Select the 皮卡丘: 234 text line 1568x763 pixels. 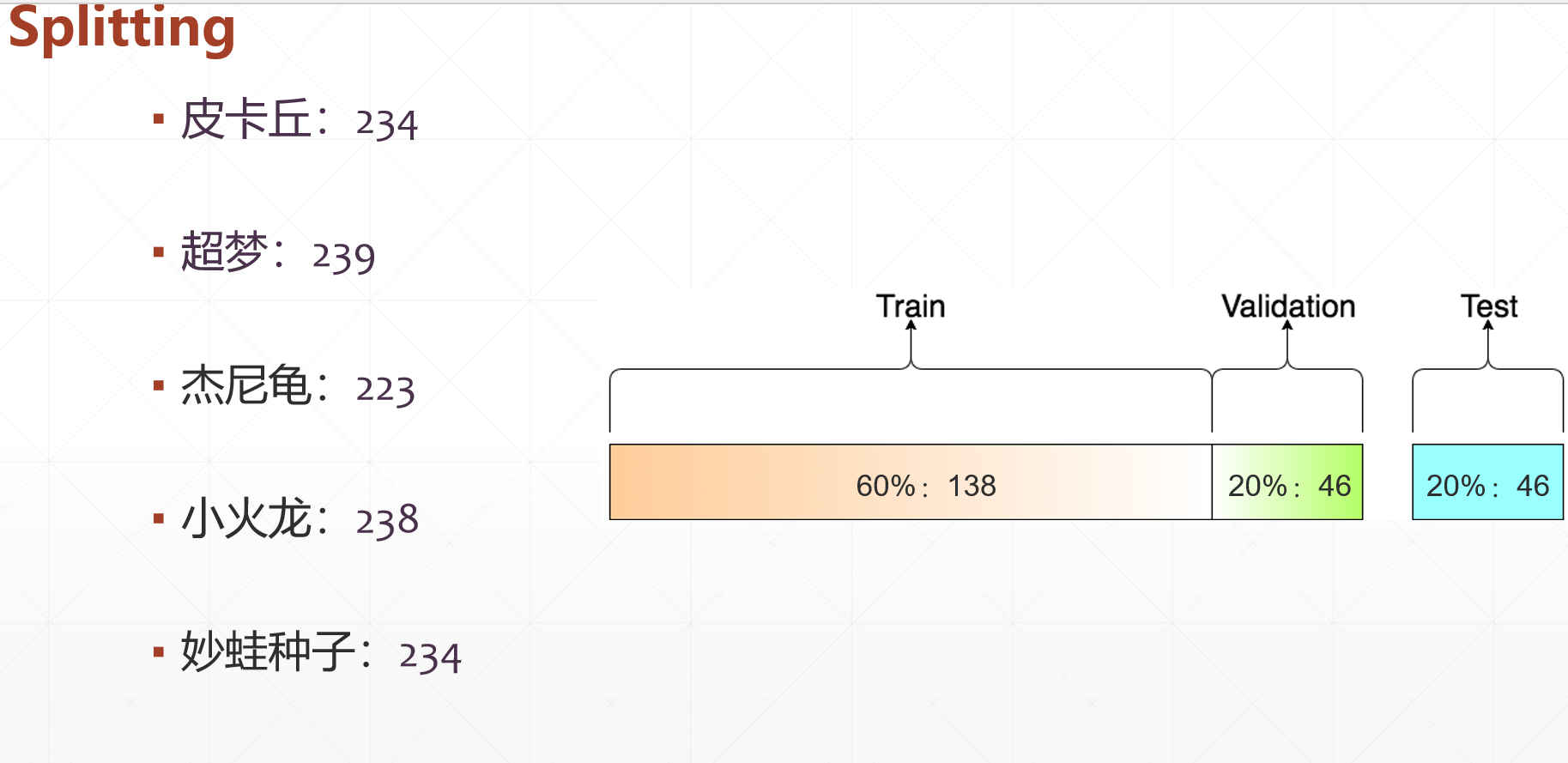tap(299, 120)
